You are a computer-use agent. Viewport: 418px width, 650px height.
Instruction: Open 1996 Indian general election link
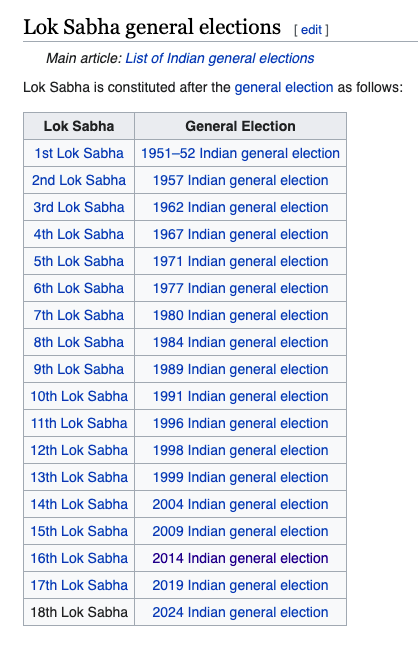coord(241,423)
